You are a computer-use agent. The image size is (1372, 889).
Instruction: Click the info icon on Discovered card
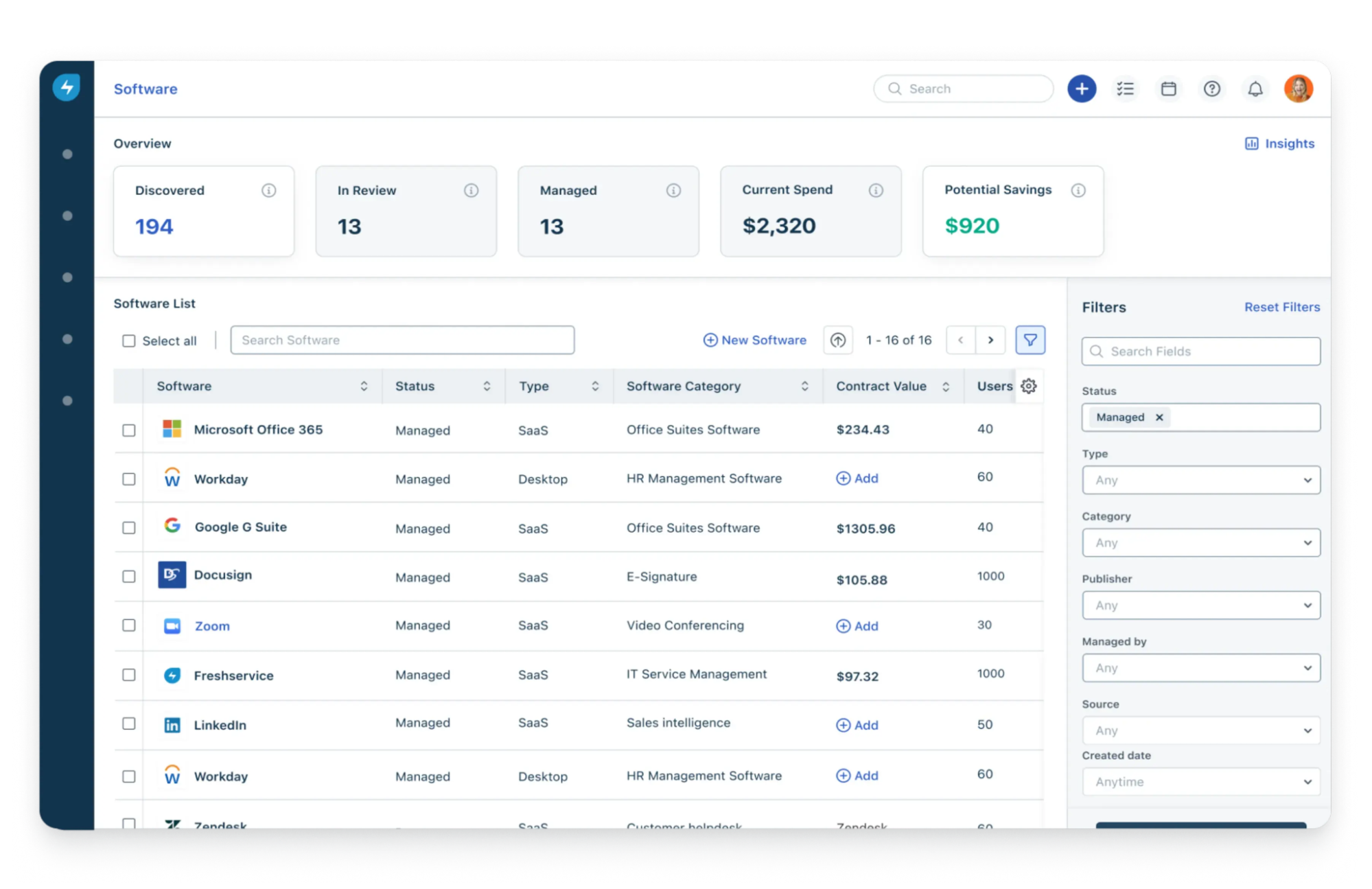[x=268, y=190]
